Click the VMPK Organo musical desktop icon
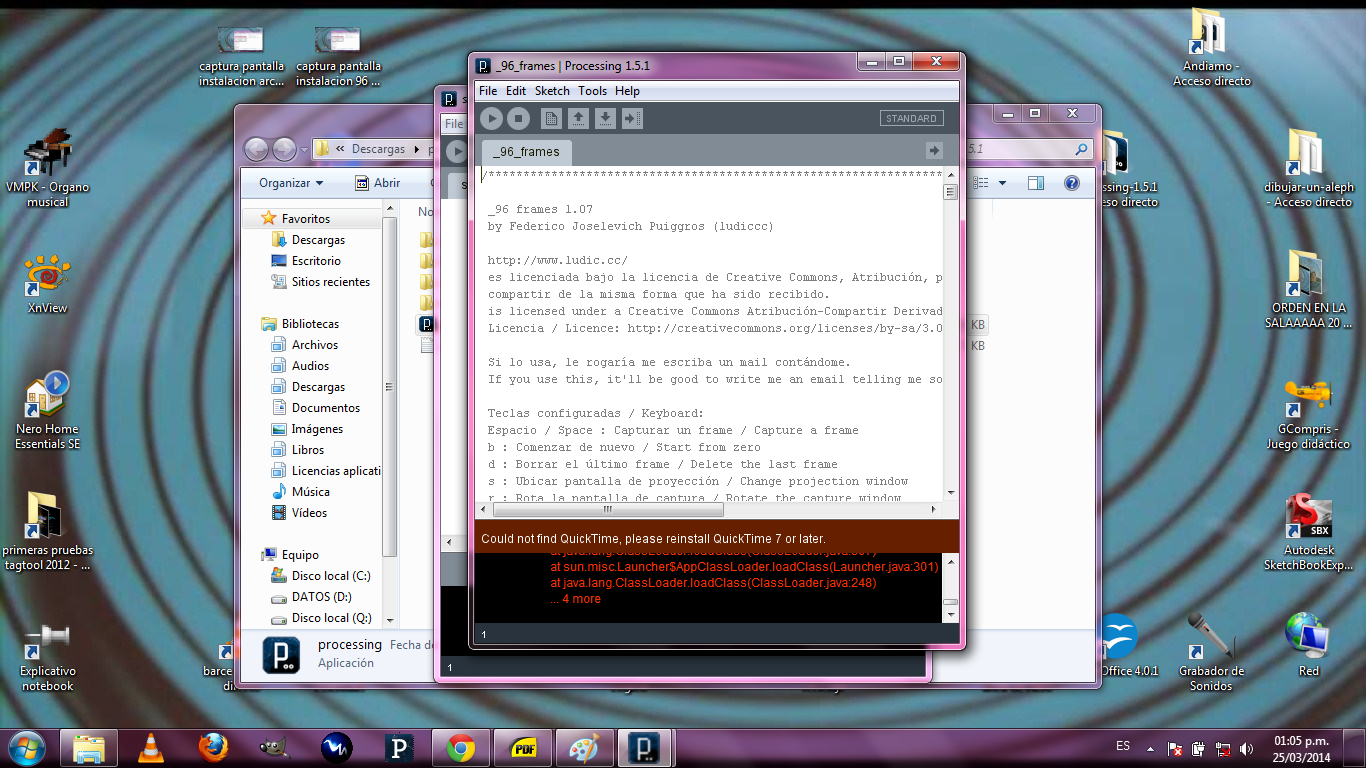 click(47, 168)
